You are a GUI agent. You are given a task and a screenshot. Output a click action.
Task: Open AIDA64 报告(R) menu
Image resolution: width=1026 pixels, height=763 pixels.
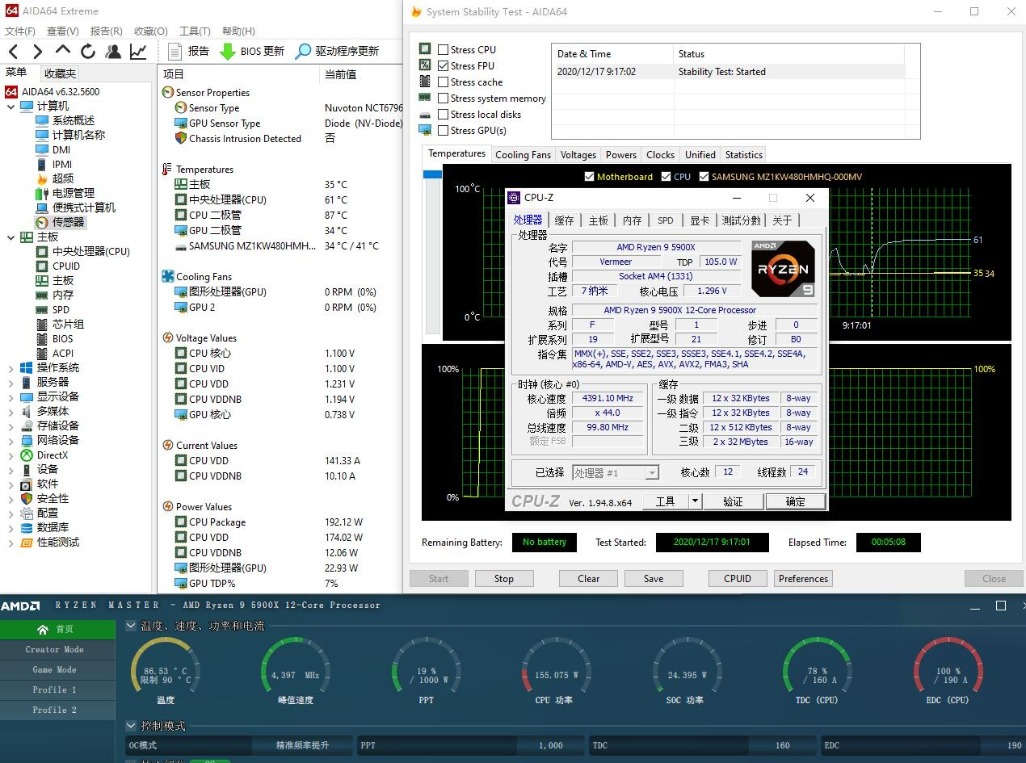coord(106,31)
